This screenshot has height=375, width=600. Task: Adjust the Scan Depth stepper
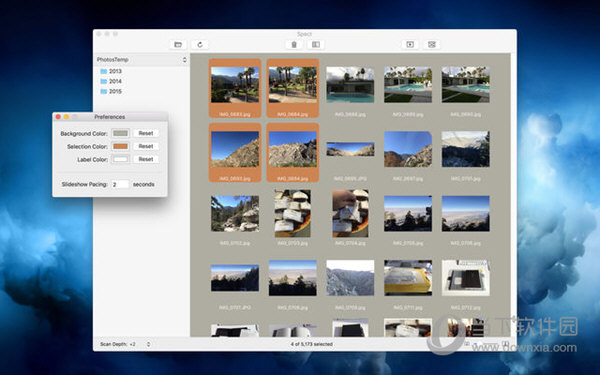pyautogui.click(x=148, y=344)
